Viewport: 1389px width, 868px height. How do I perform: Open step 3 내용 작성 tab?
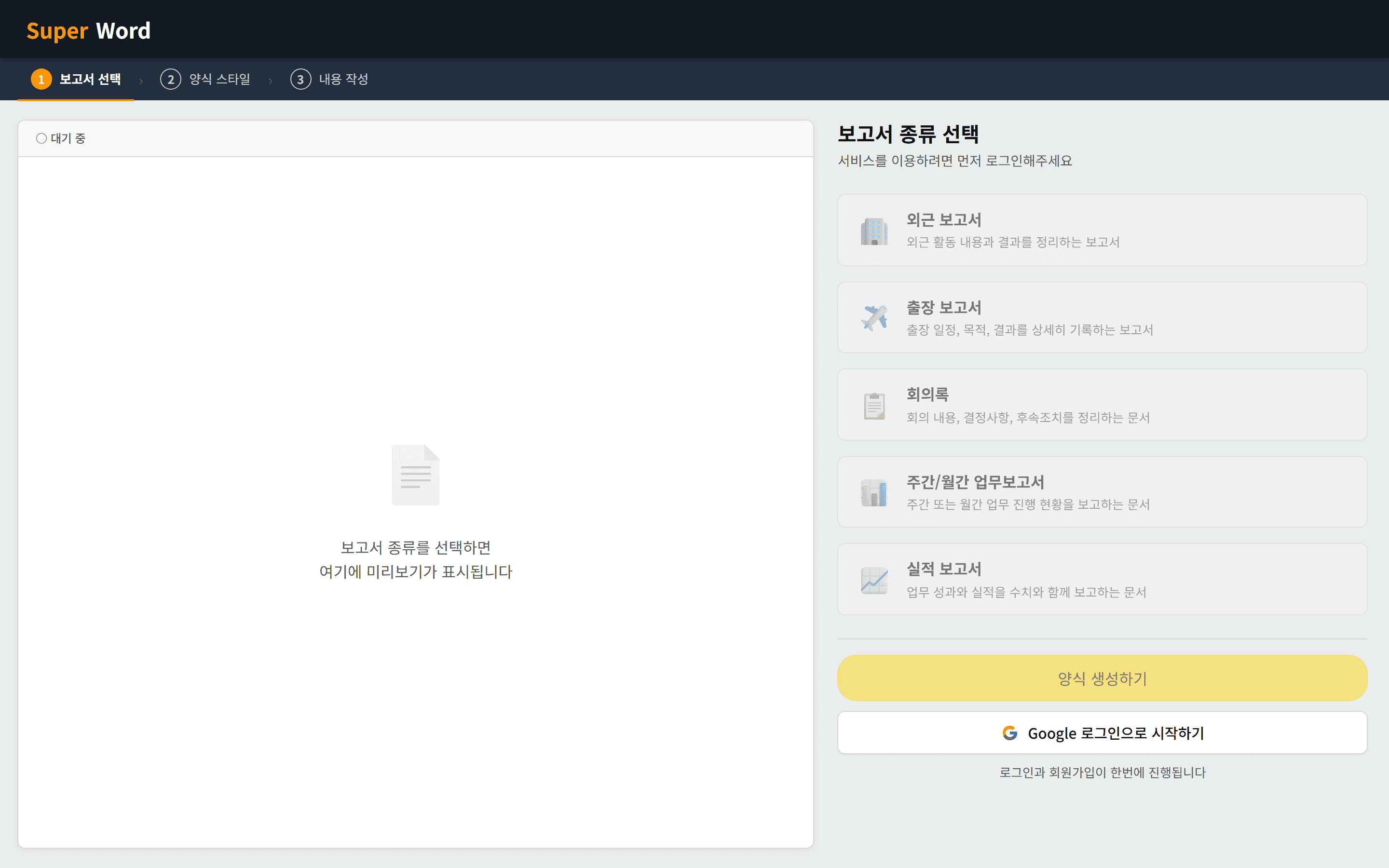pos(329,79)
